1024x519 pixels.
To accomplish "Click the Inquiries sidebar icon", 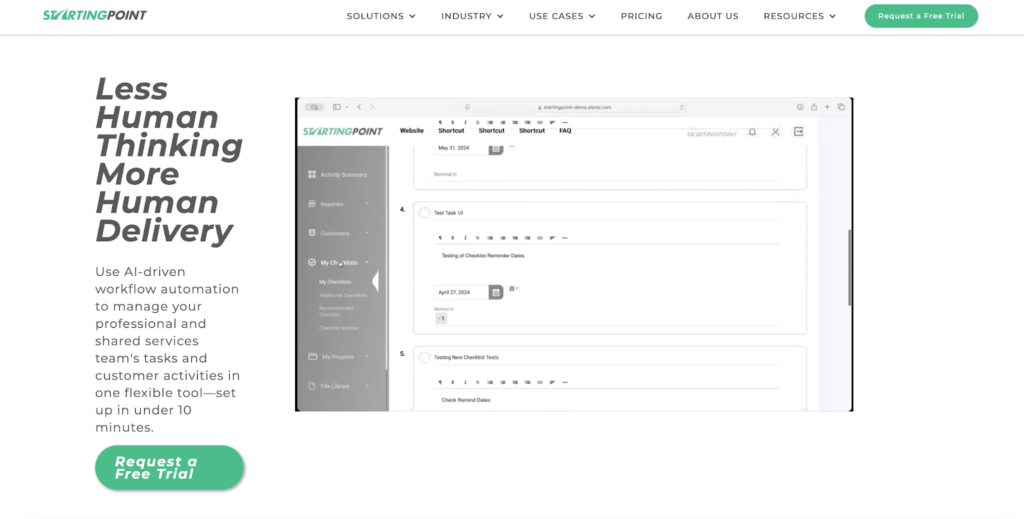I will tap(312, 204).
